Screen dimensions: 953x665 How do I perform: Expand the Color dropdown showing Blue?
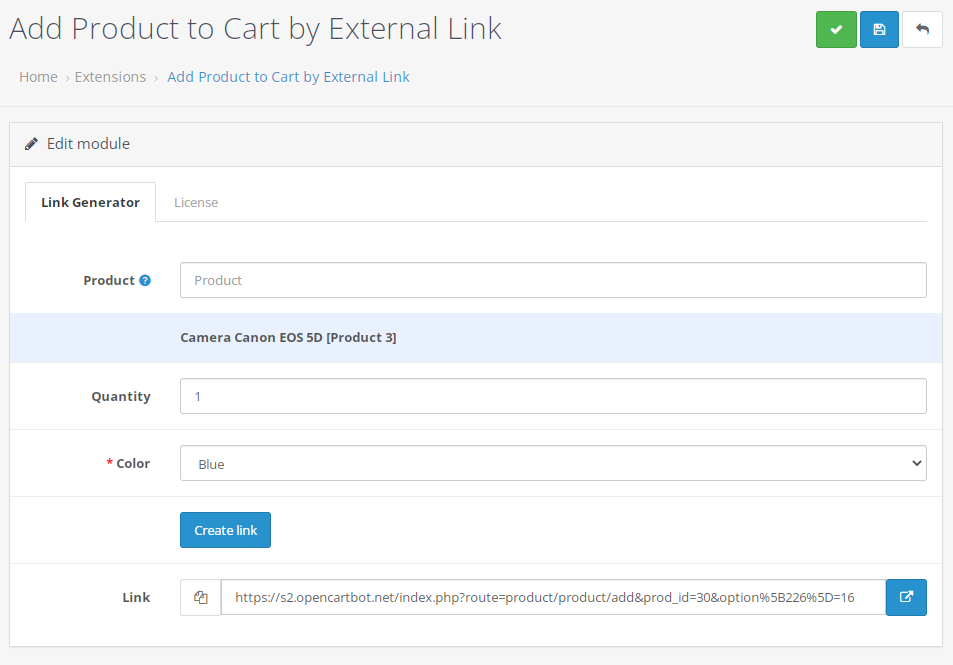click(x=553, y=464)
